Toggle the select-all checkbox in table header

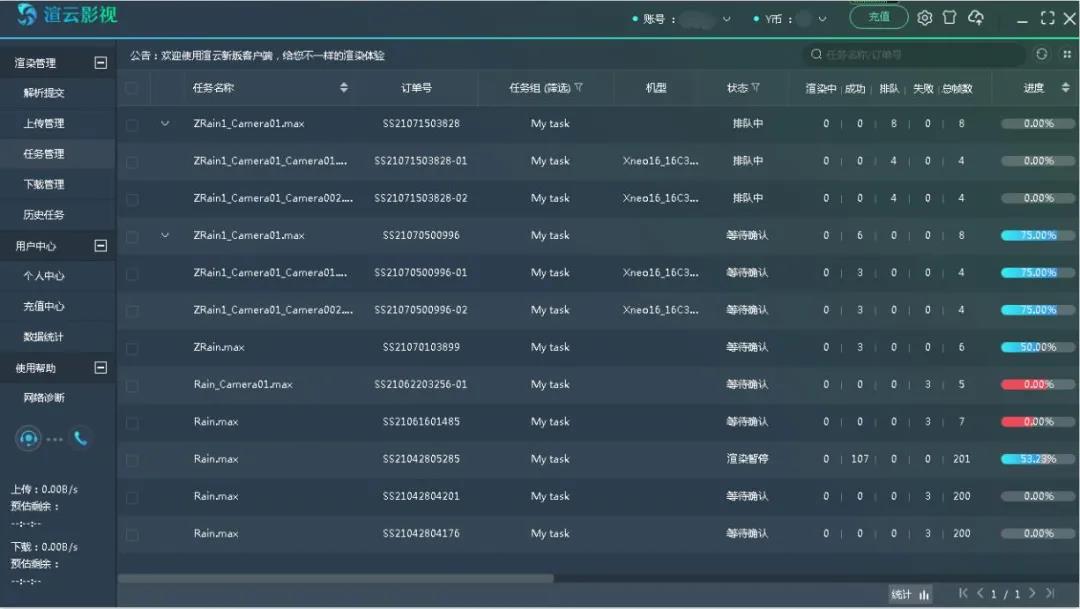tap(132, 88)
